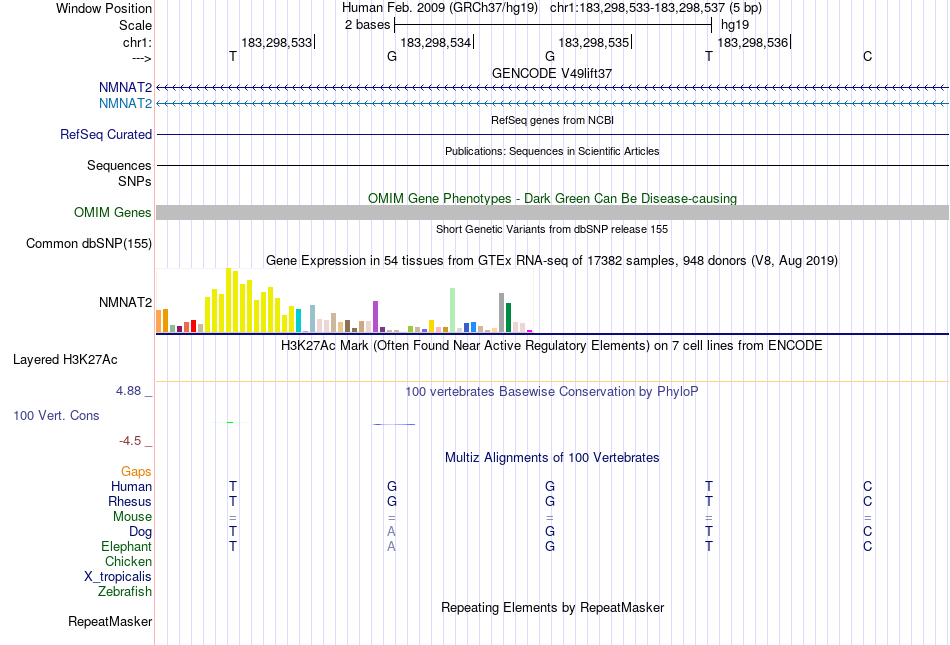
Task: Click the Window Position label
Action: pyautogui.click(x=104, y=8)
